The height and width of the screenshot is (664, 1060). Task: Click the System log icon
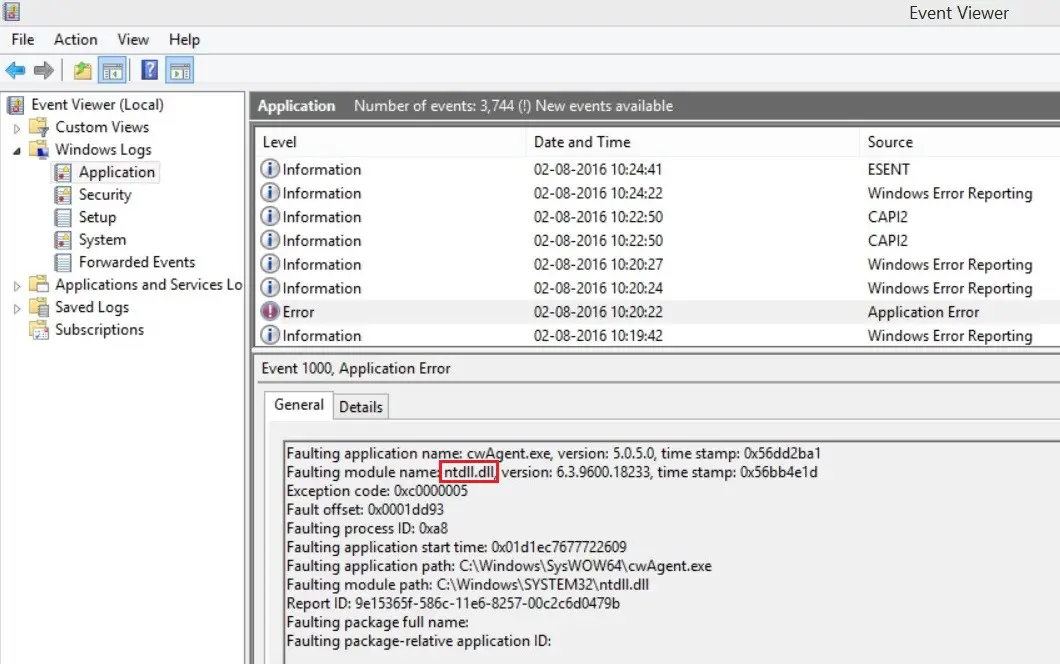point(63,240)
